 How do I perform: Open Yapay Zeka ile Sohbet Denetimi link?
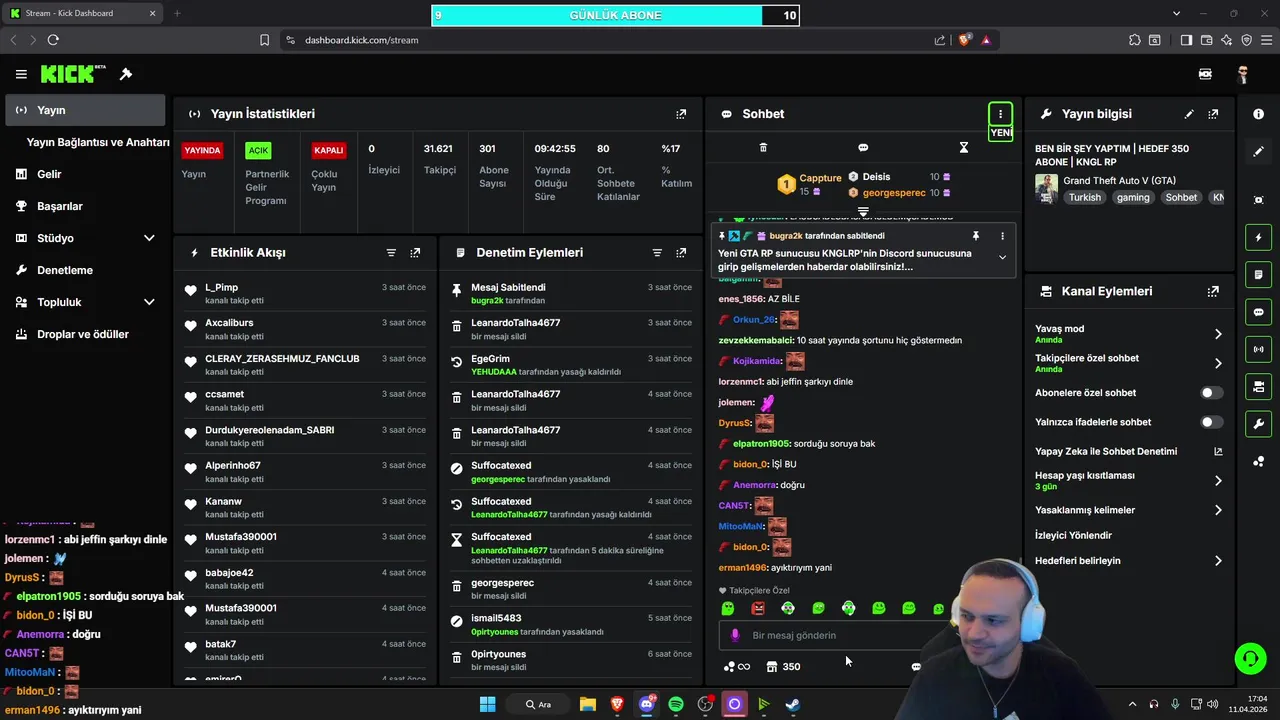1128,451
